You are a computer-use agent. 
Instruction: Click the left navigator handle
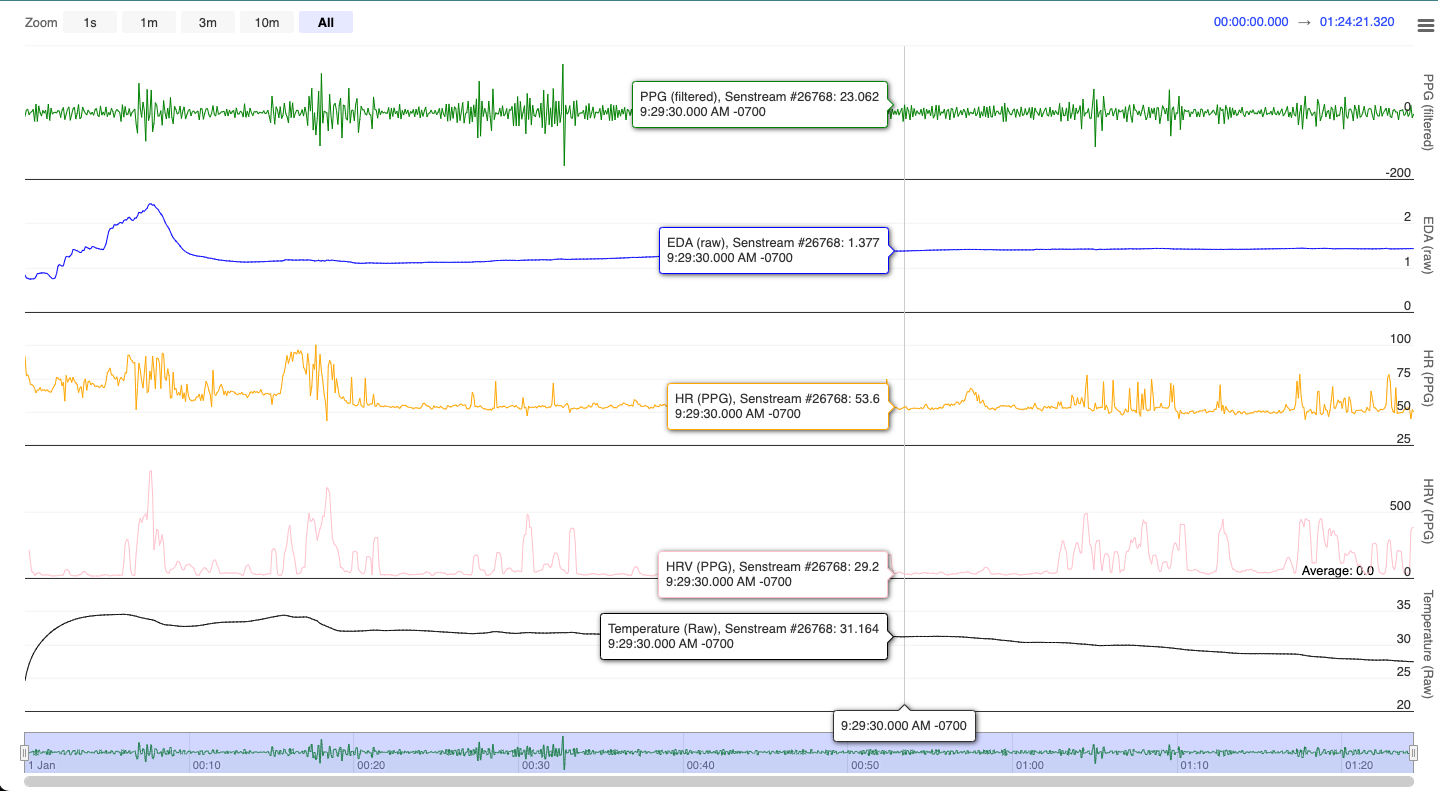click(25, 752)
